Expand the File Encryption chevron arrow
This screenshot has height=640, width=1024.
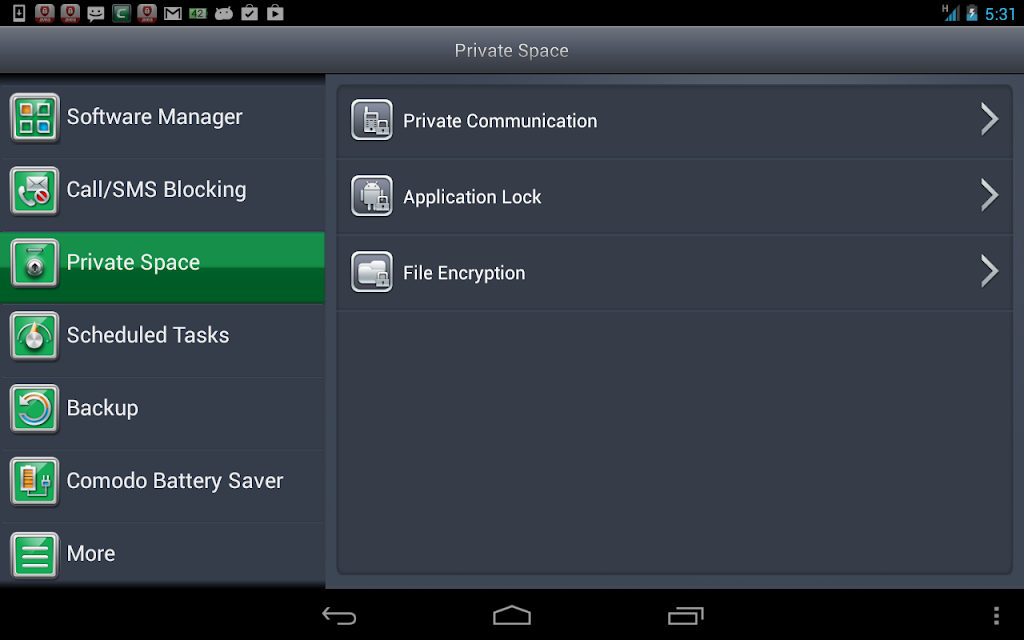(x=989, y=271)
